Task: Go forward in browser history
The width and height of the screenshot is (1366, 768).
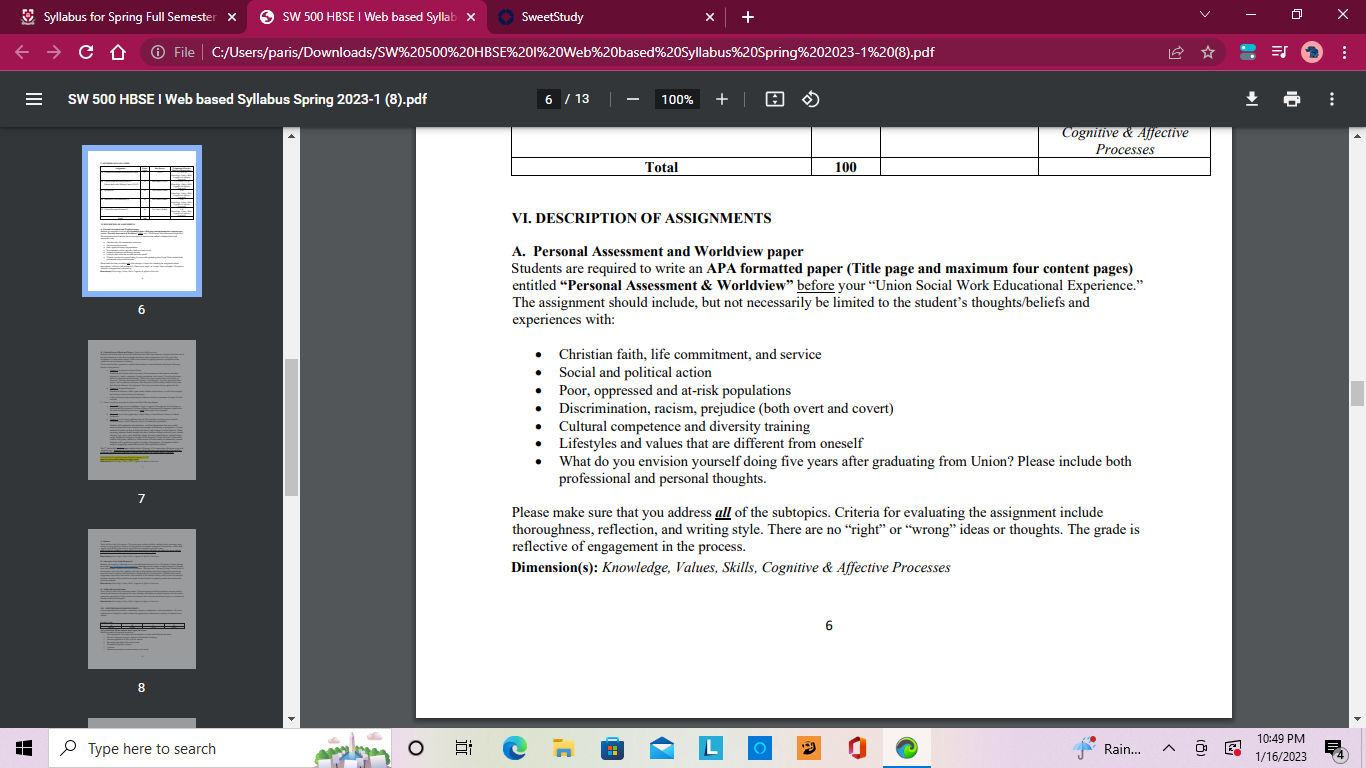Action: tap(54, 52)
